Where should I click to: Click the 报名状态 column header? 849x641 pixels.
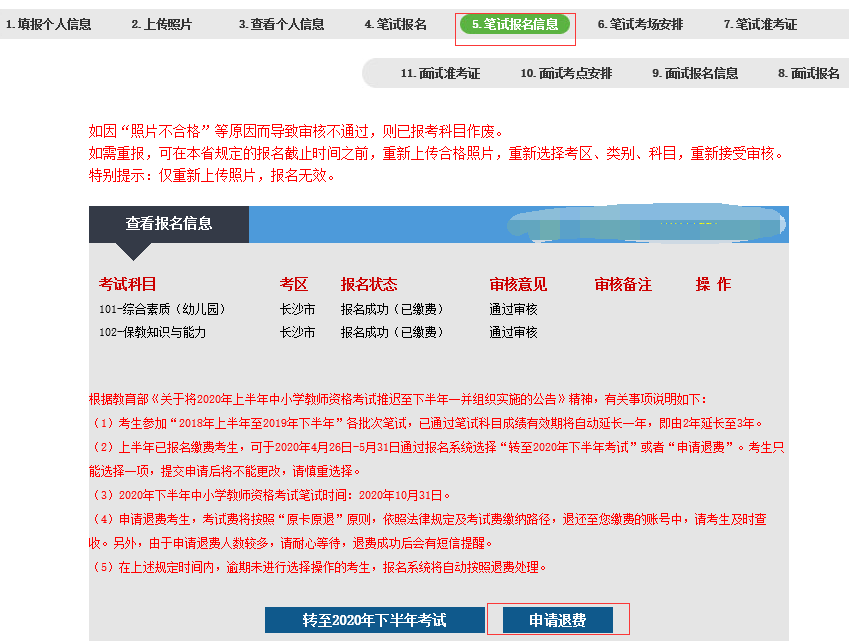pos(369,284)
